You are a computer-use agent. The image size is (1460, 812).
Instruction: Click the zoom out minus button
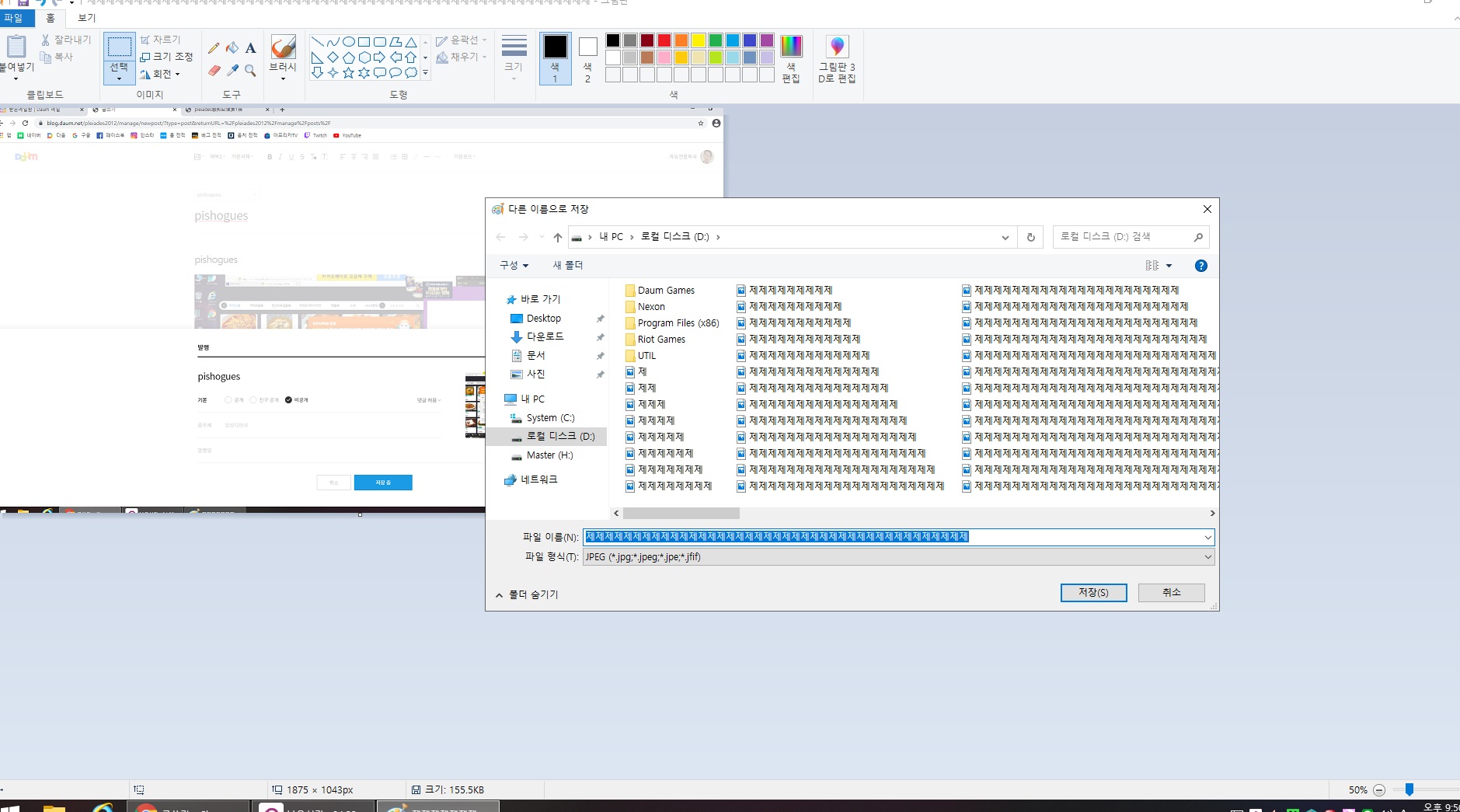point(1379,790)
